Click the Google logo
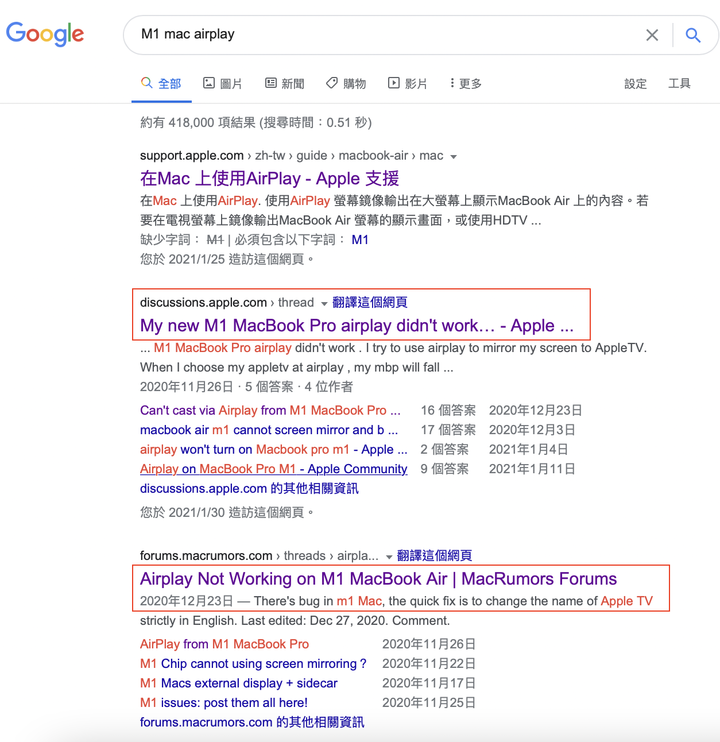720x742 pixels. pos(45,34)
